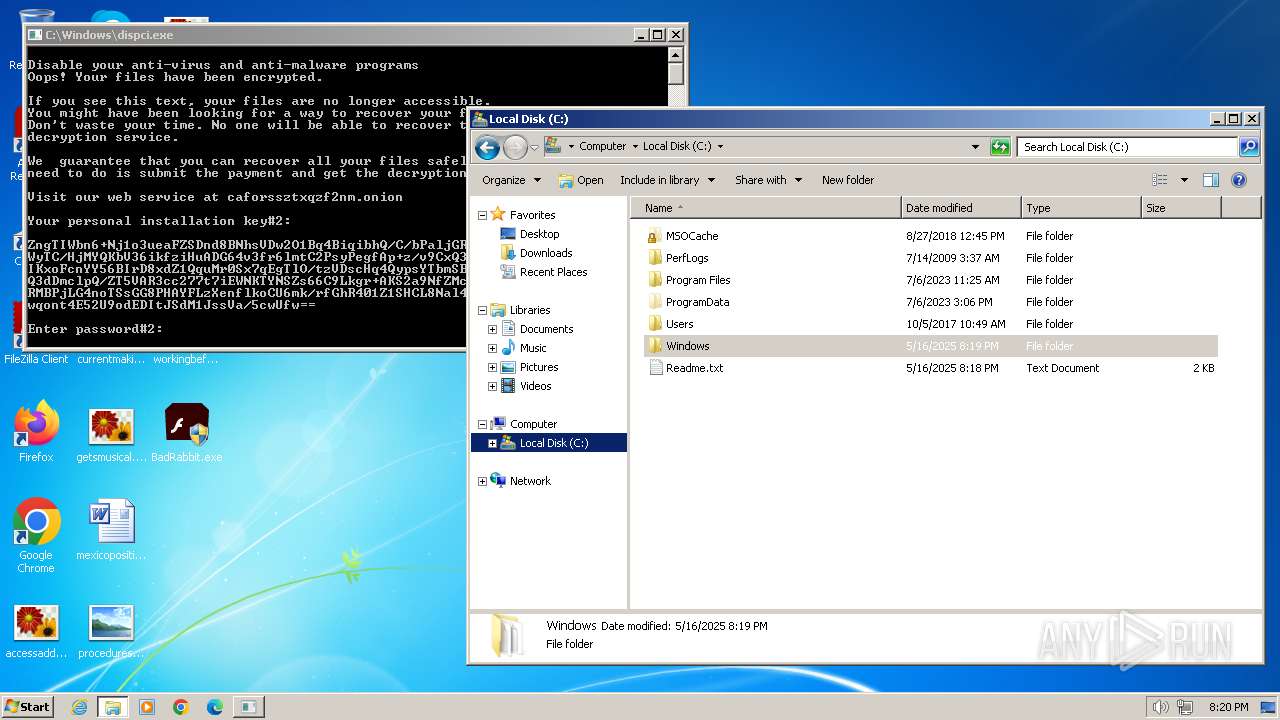
Task: Expand the Pictures library node
Action: 492,367
